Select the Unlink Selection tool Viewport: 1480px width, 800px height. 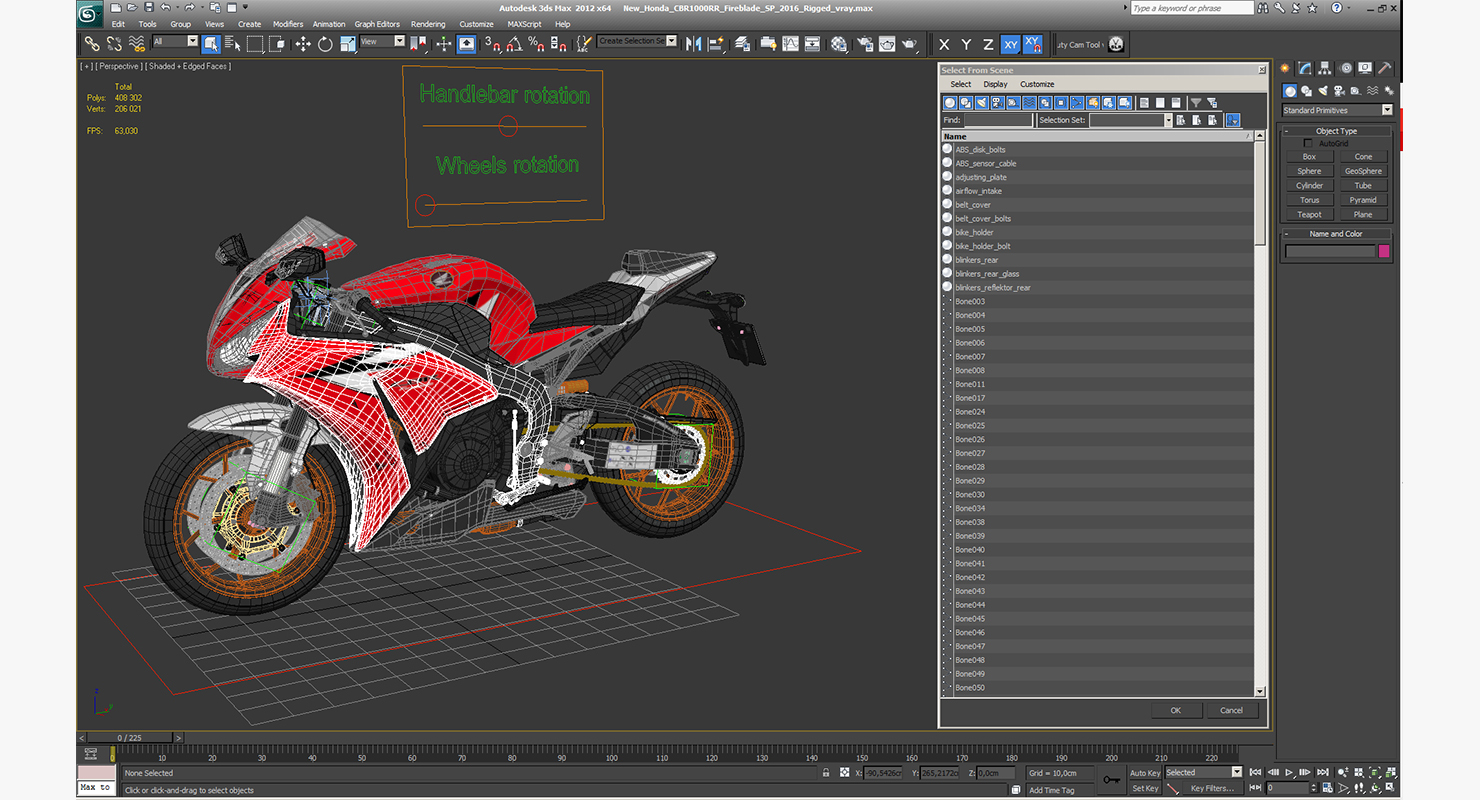click(114, 44)
